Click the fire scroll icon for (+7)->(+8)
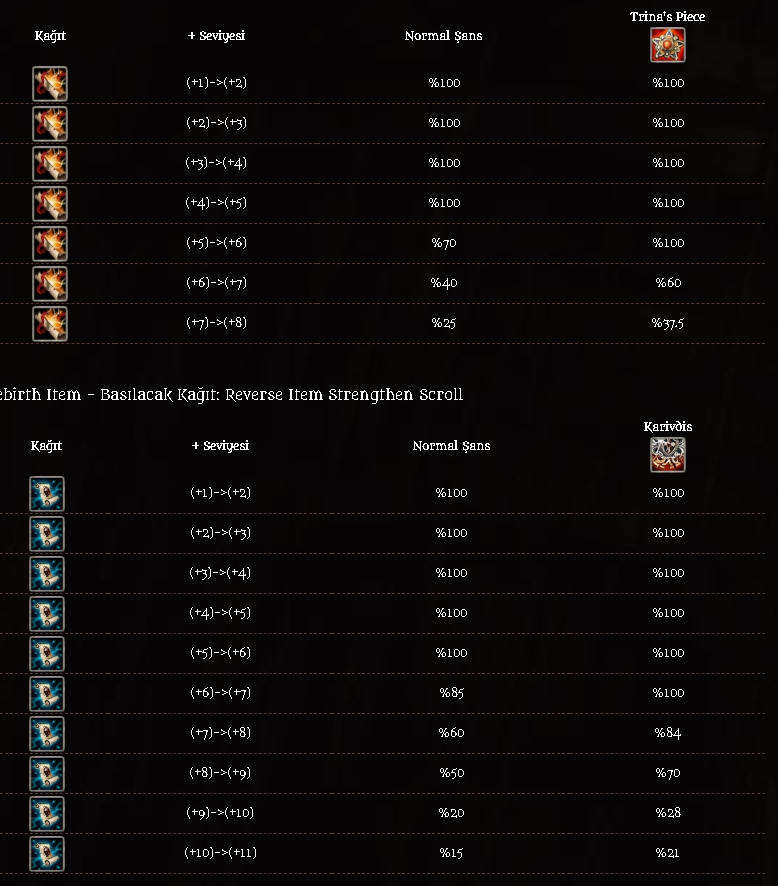This screenshot has height=886, width=778. pyautogui.click(x=50, y=324)
